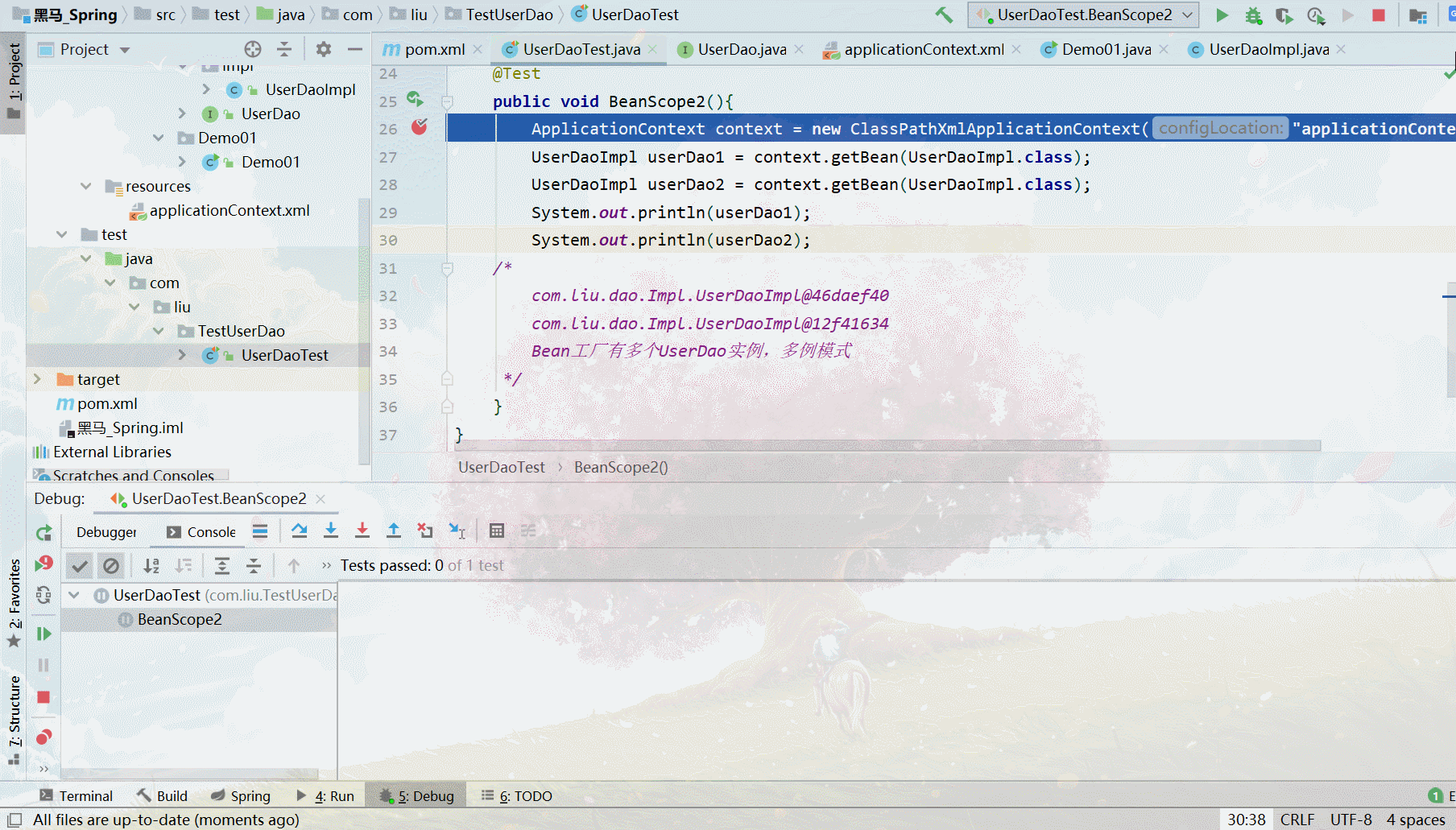The height and width of the screenshot is (830, 1456).
Task: Click CRLF line separator in status bar
Action: point(1297,820)
